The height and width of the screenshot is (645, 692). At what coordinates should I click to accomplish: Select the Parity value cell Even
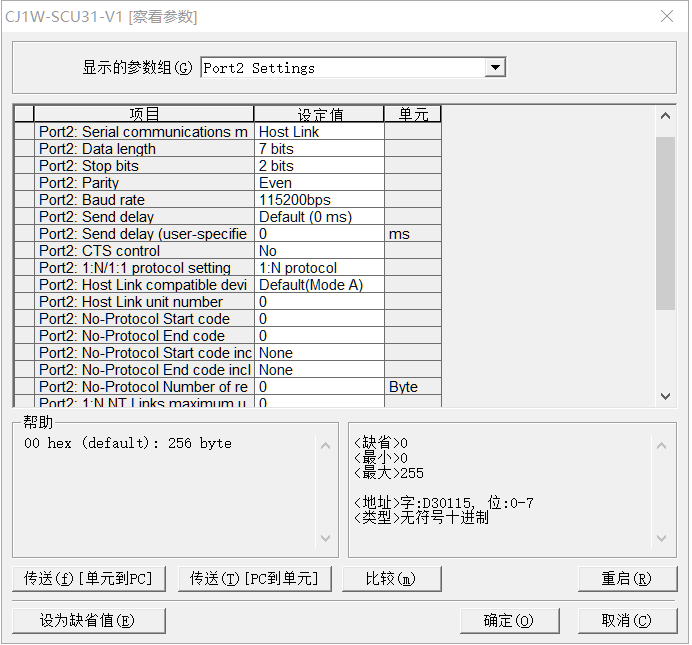(x=318, y=183)
